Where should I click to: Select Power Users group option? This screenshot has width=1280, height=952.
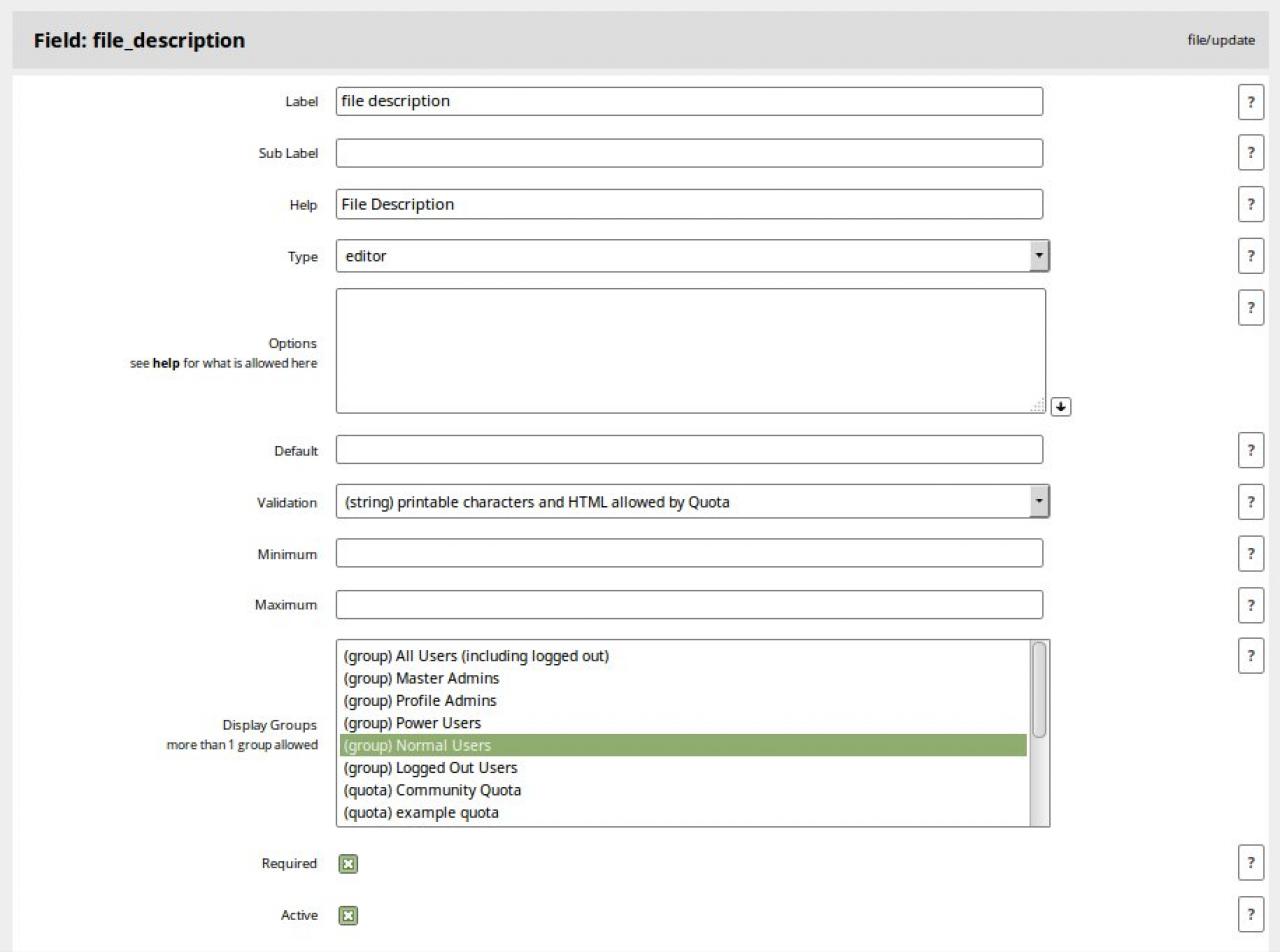412,723
